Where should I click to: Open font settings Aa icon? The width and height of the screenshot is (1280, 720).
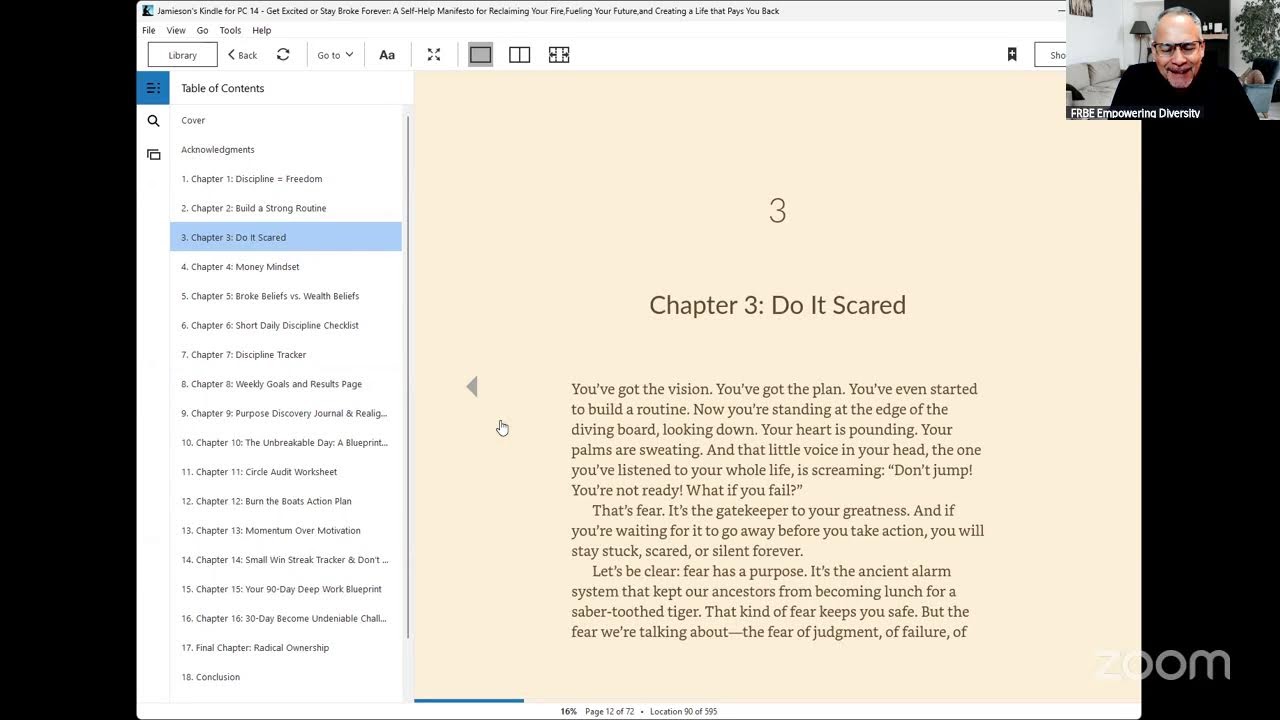tap(387, 55)
